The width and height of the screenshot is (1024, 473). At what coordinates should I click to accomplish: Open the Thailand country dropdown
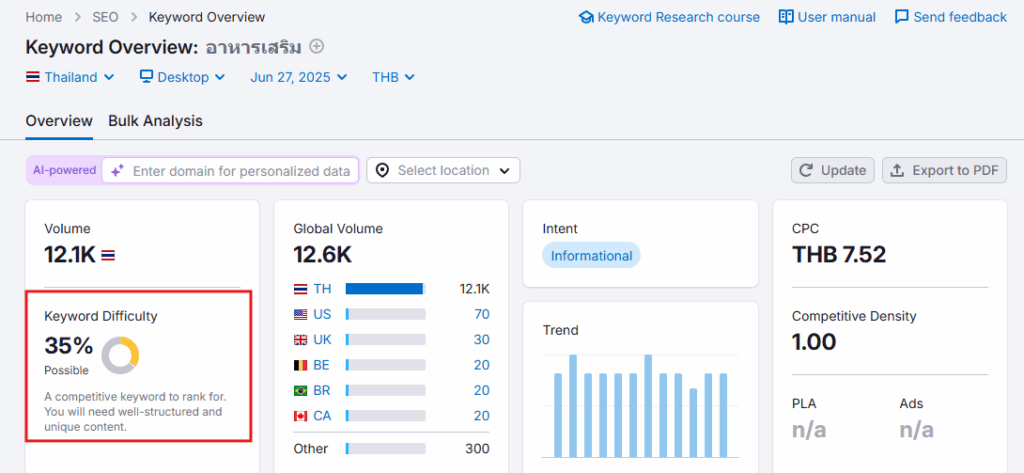coord(70,77)
